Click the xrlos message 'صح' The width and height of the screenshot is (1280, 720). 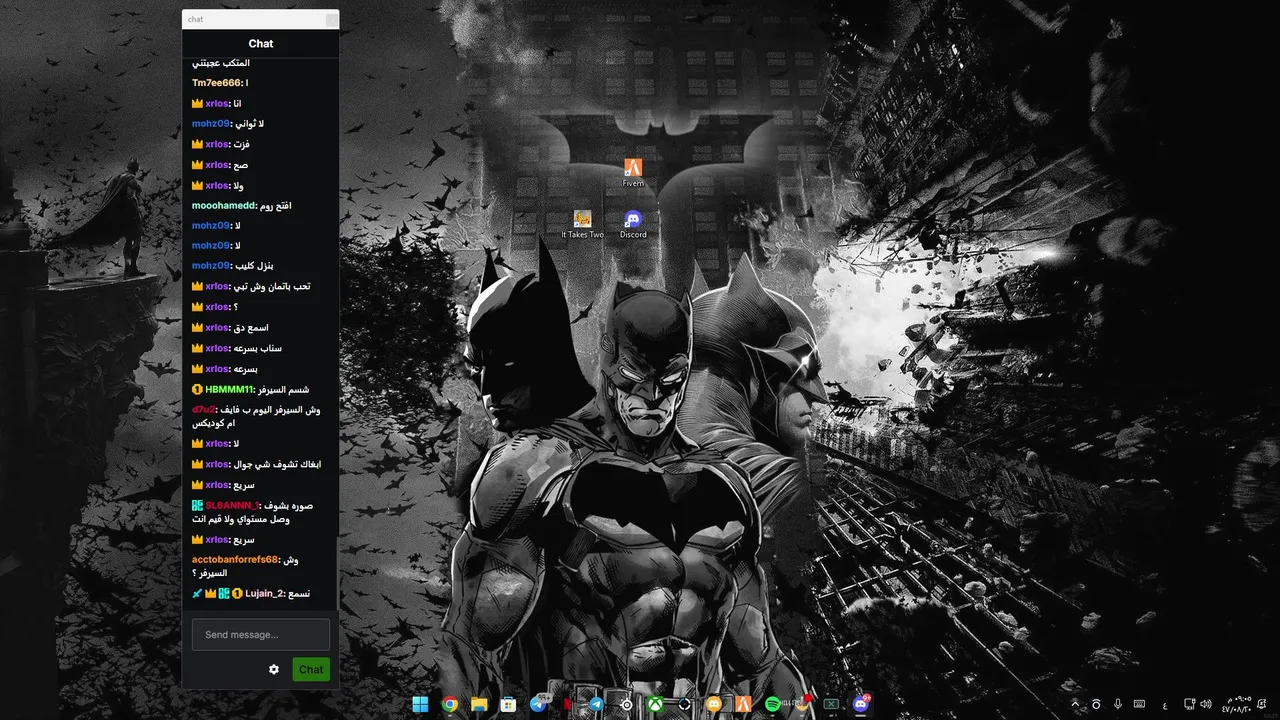241,165
